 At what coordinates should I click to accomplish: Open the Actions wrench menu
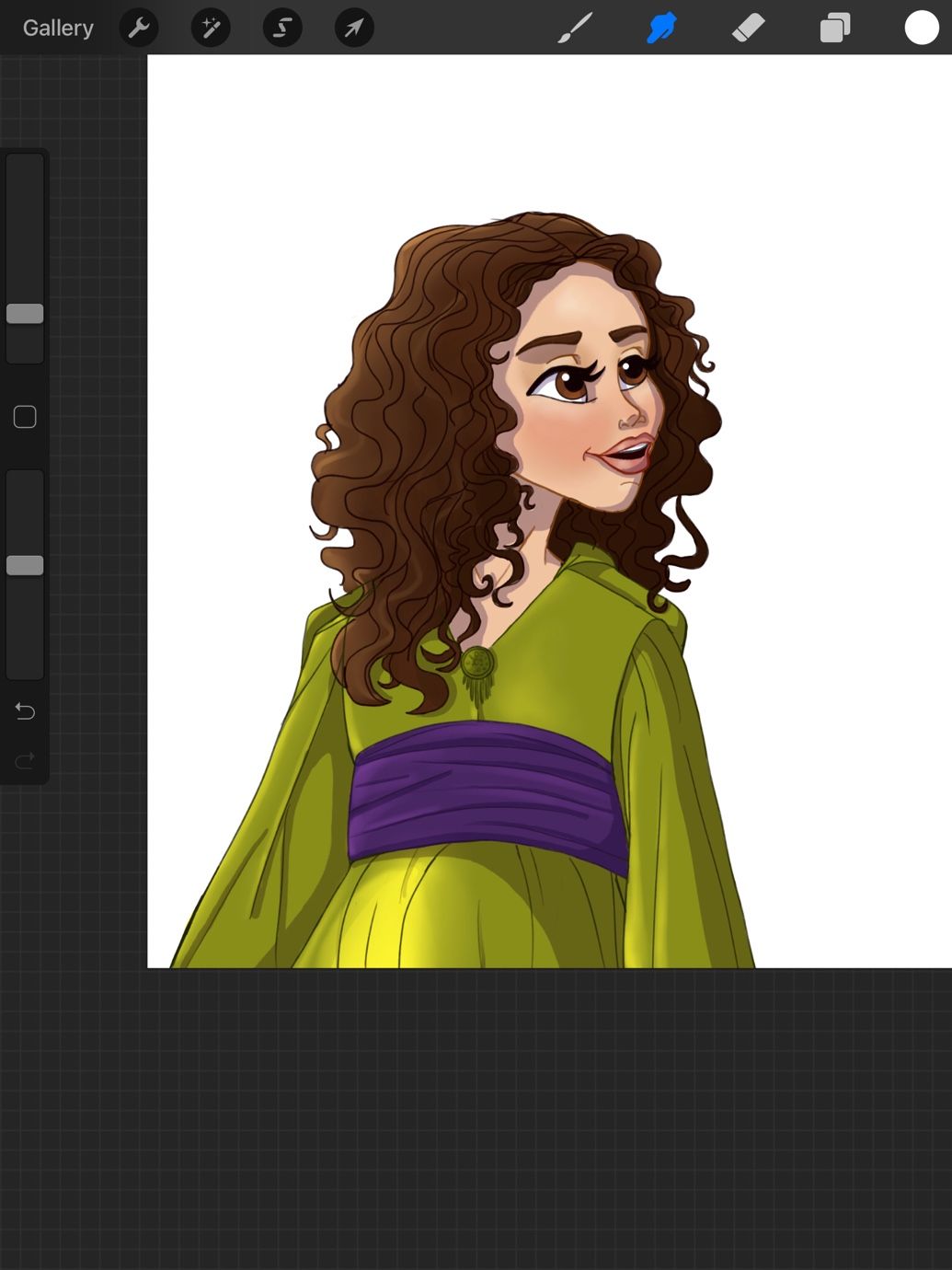pos(139,28)
